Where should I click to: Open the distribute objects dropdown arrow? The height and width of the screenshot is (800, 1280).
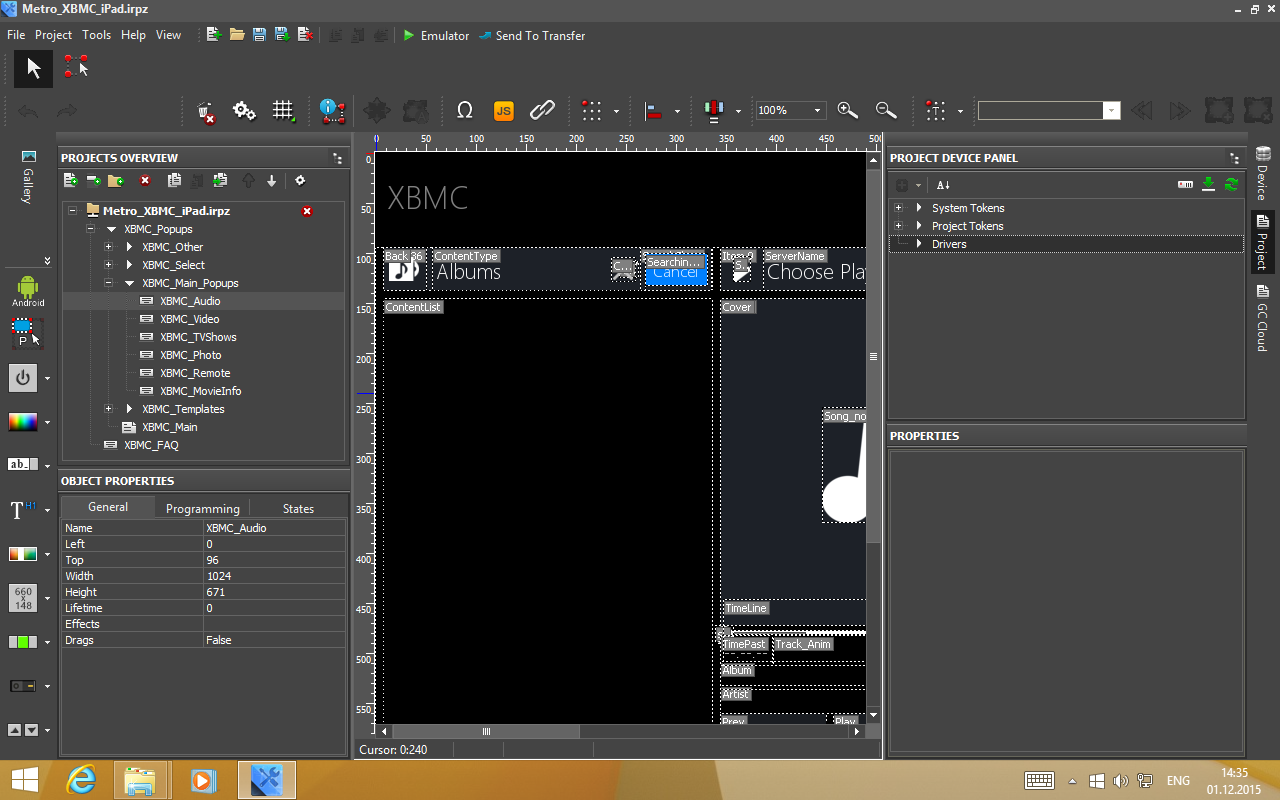[x=738, y=111]
